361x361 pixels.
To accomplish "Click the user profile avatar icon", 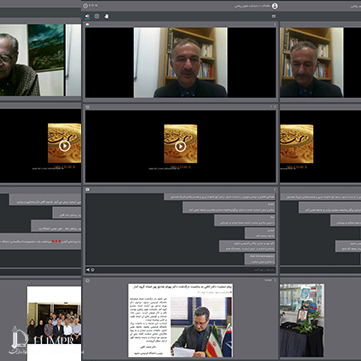I will 275,6.
